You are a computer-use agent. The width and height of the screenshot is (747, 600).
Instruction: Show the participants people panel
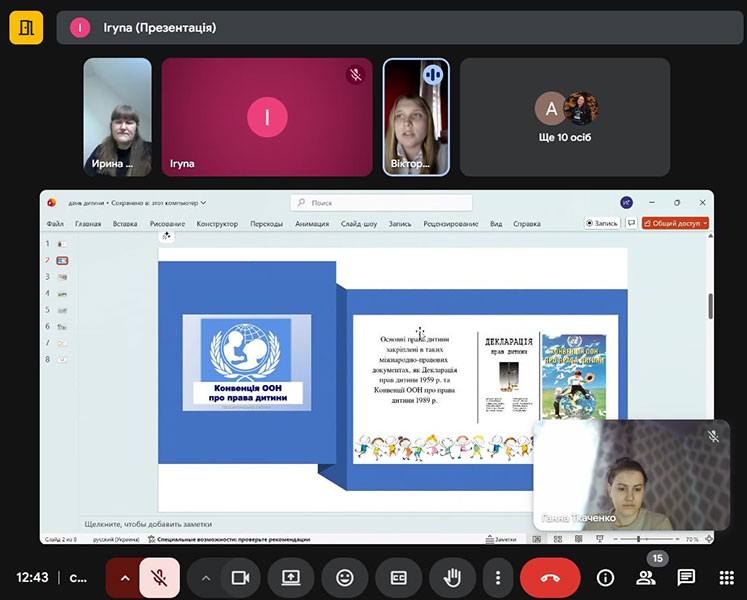646,577
